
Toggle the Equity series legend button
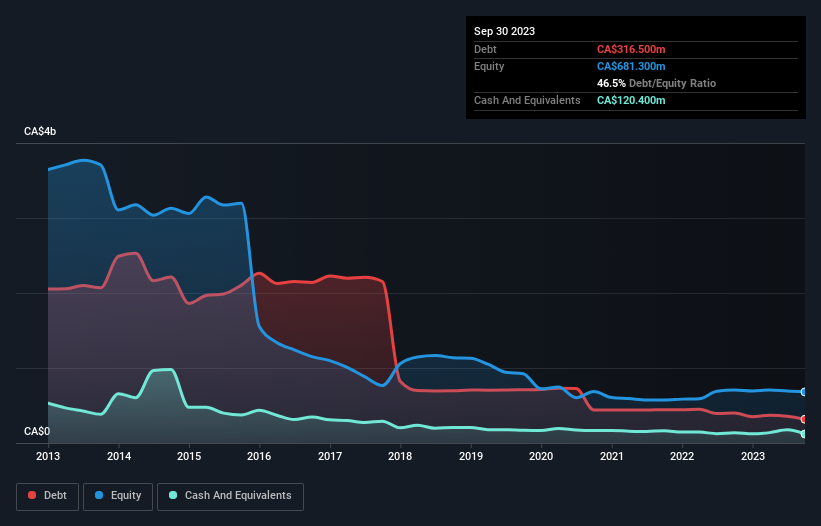click(118, 496)
